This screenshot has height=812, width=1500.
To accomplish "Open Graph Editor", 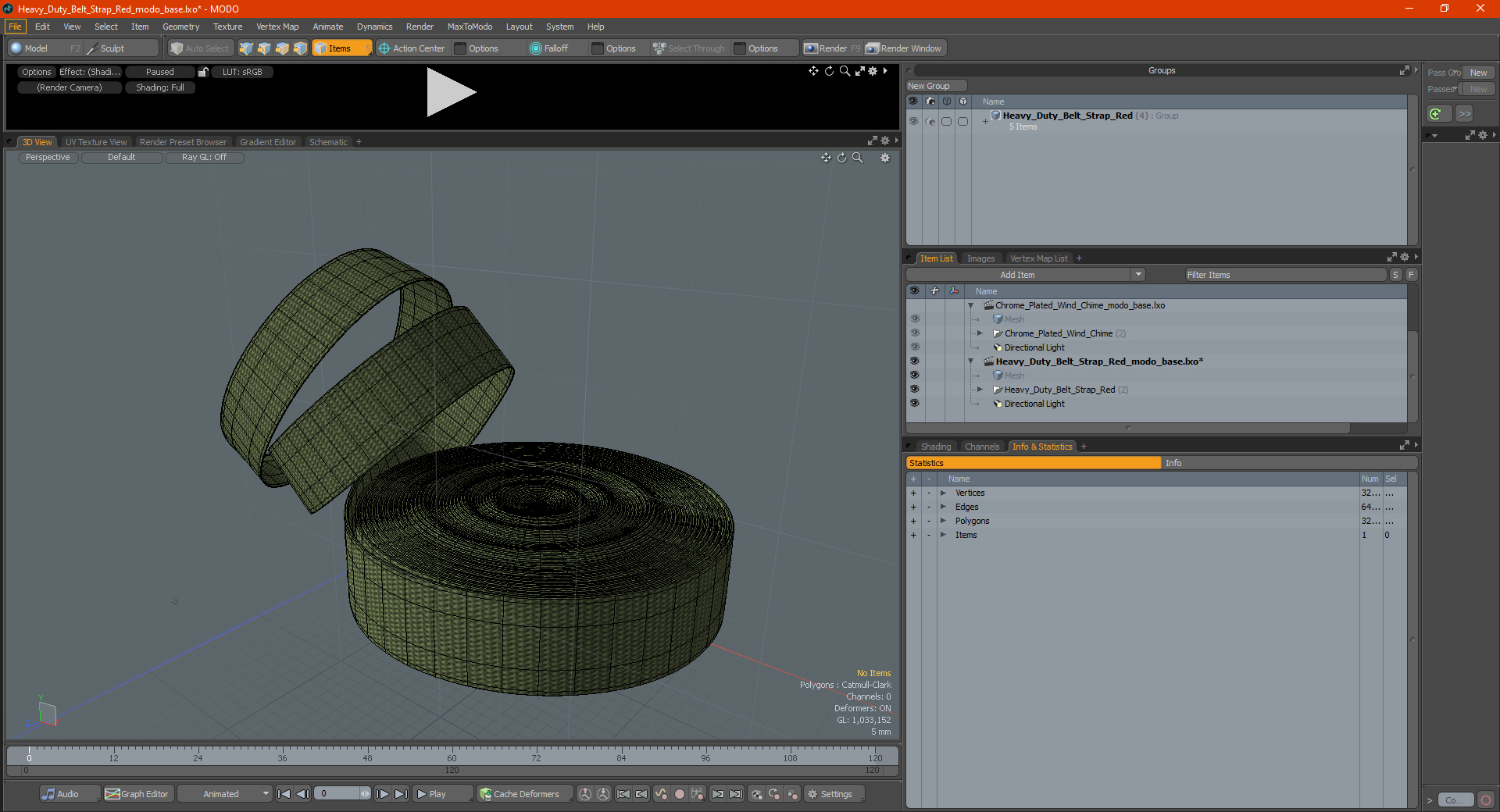I will 137,794.
